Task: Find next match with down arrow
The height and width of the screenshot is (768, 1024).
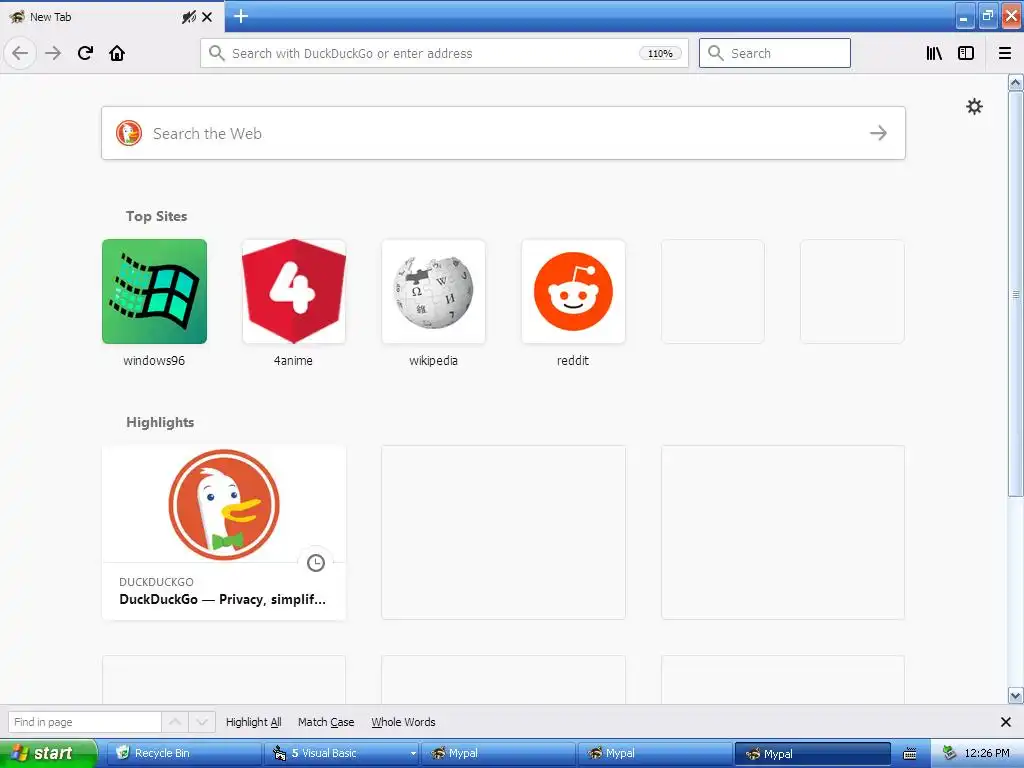Action: click(x=202, y=722)
